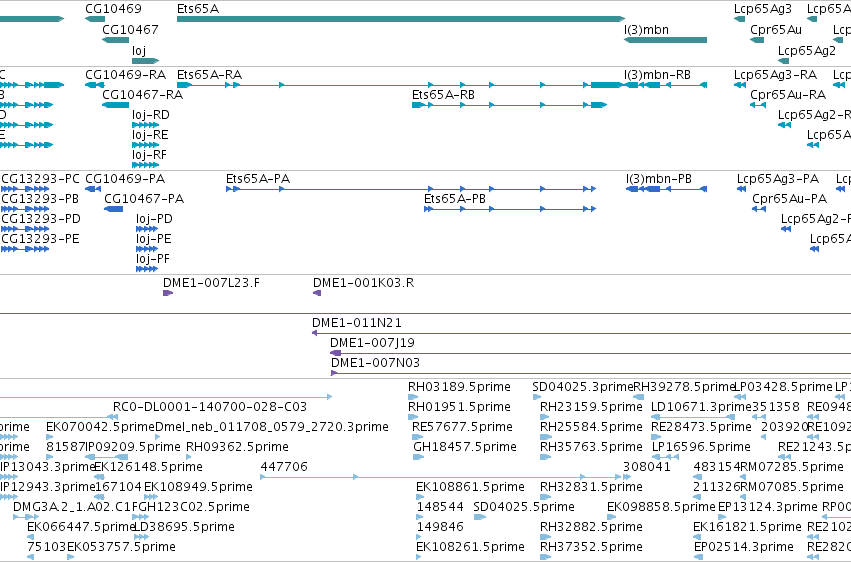851x562 pixels.
Task: Click the CG13293-PB protein label
Action: pyautogui.click(x=40, y=199)
